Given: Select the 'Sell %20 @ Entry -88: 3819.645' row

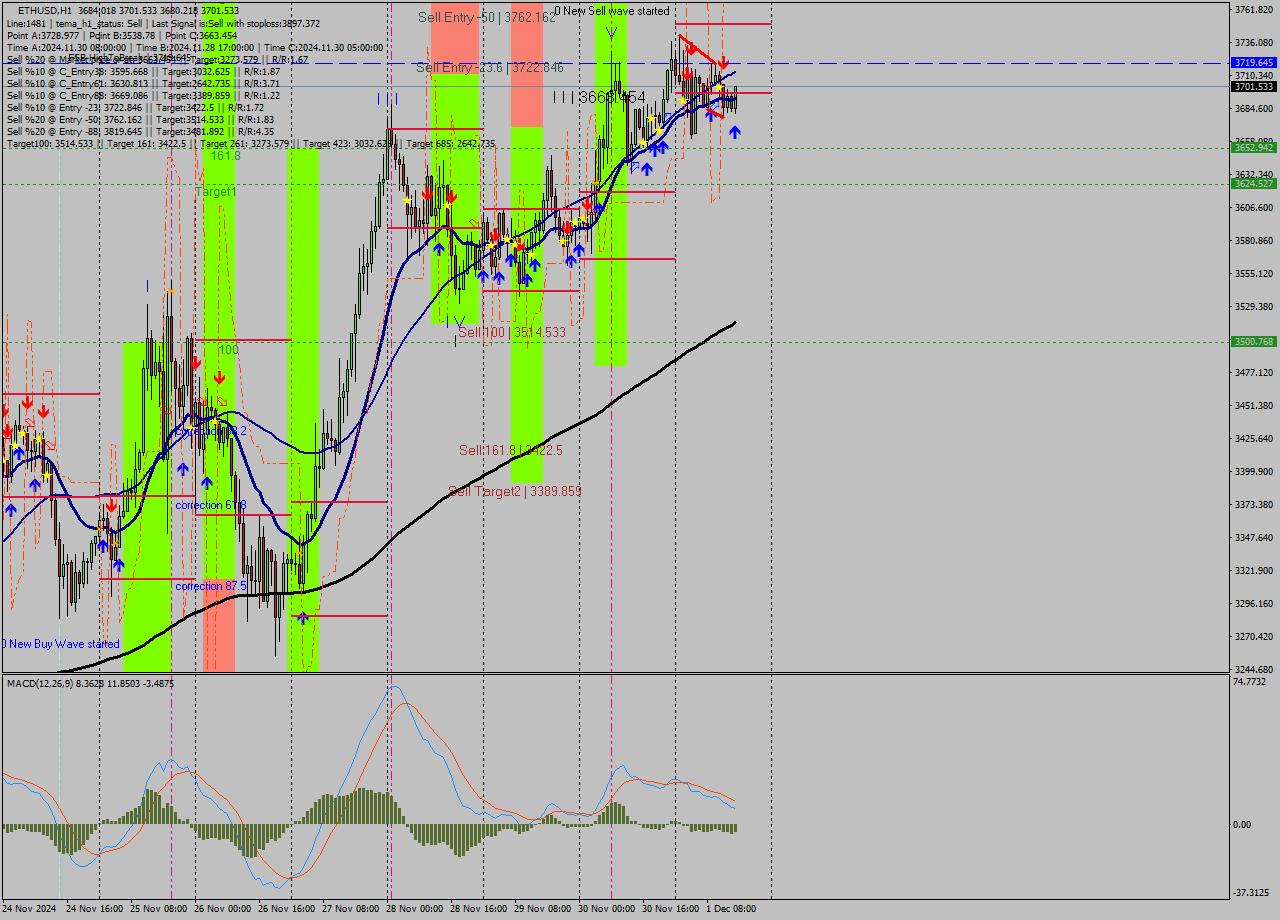Looking at the screenshot, I should 140,131.
